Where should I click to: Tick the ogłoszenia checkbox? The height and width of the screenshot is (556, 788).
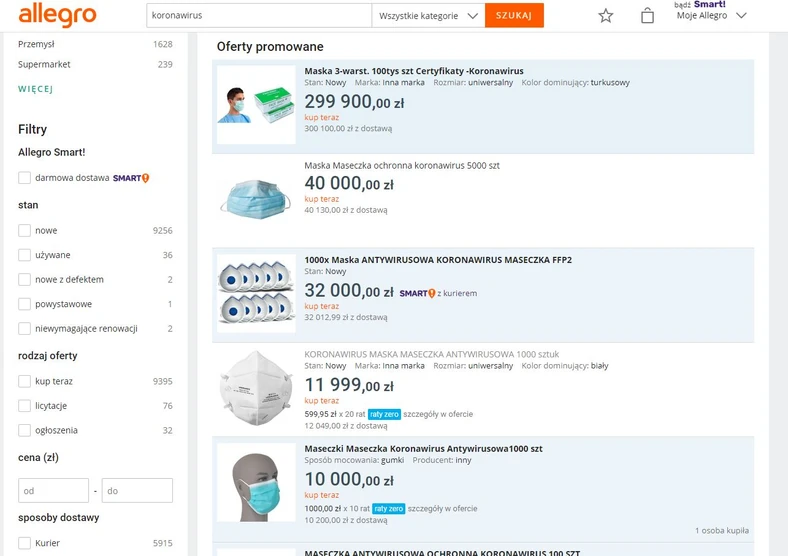click(25, 430)
